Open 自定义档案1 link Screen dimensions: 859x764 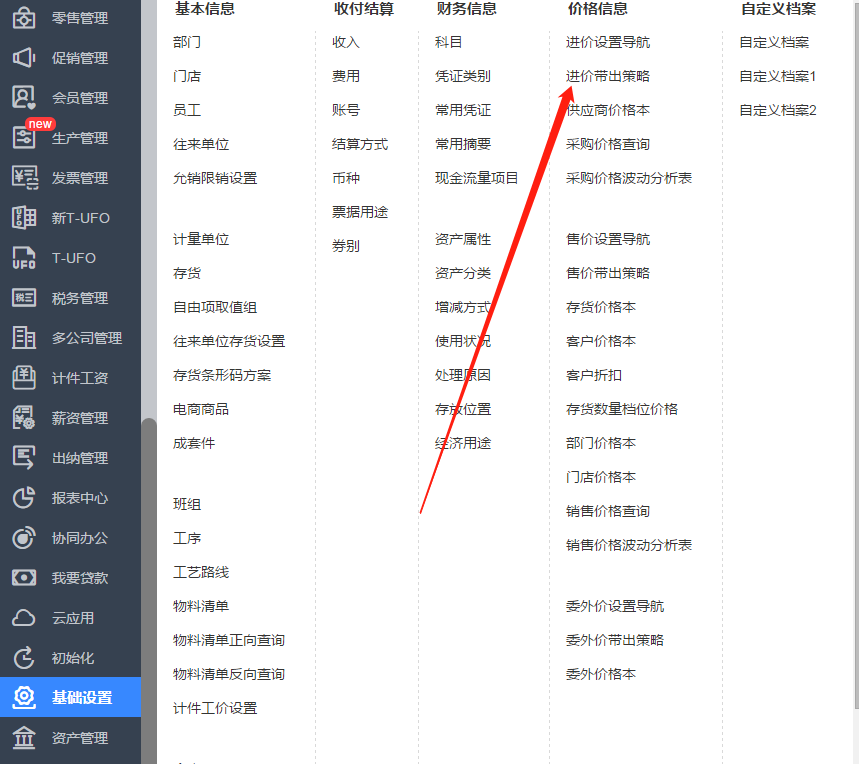pos(778,76)
